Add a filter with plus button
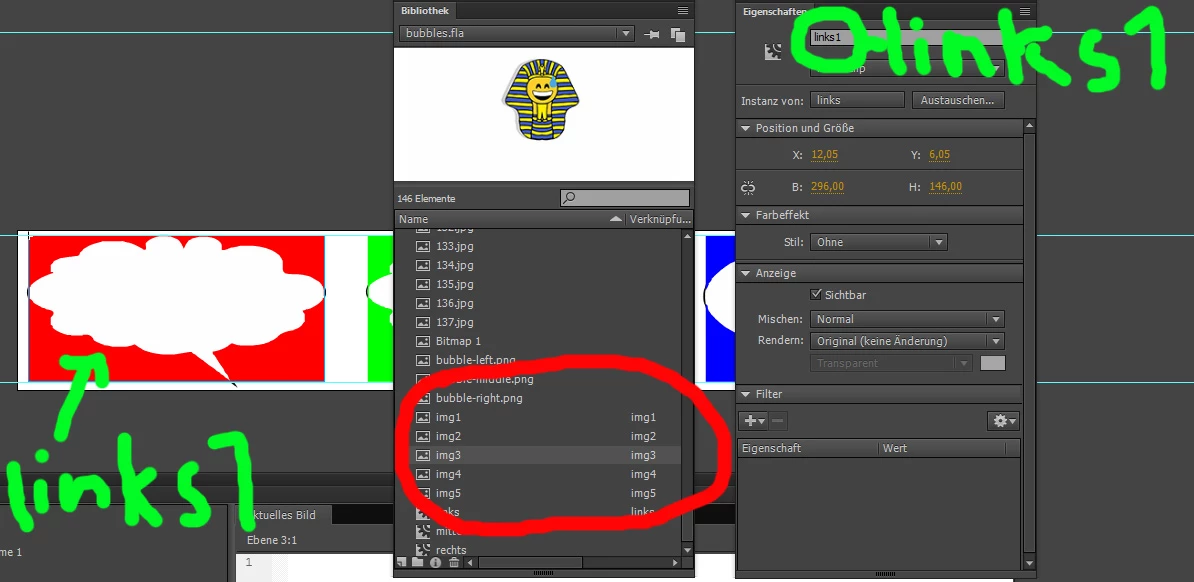The image size is (1194, 582). [755, 421]
